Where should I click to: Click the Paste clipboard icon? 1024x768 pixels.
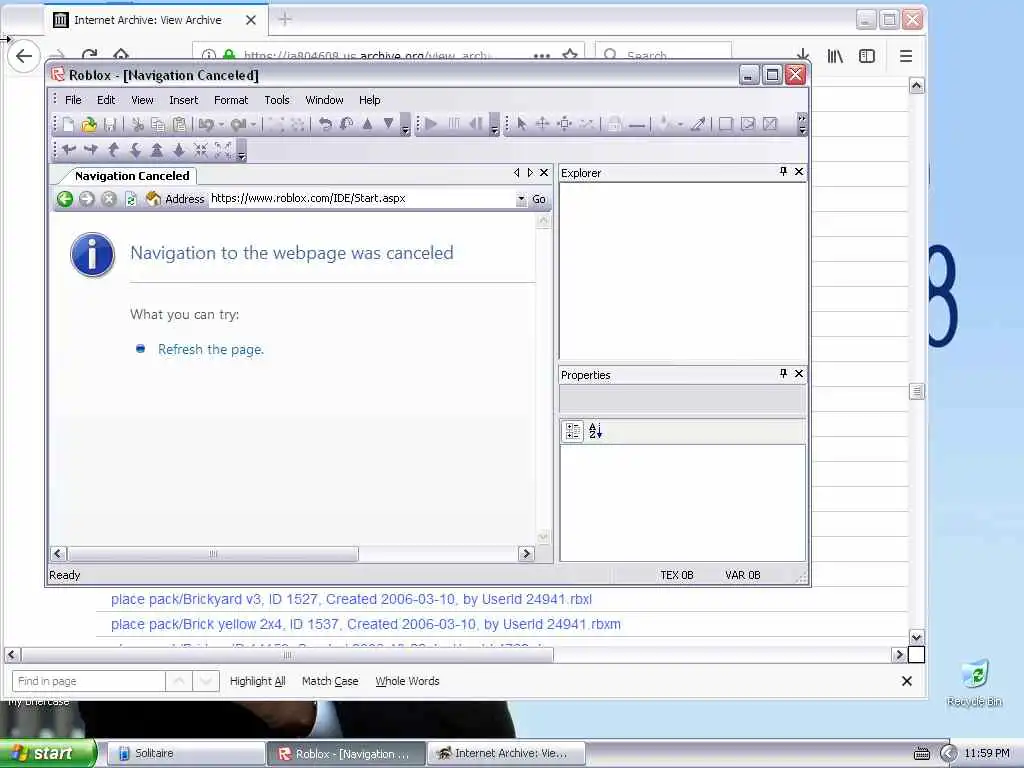click(180, 124)
